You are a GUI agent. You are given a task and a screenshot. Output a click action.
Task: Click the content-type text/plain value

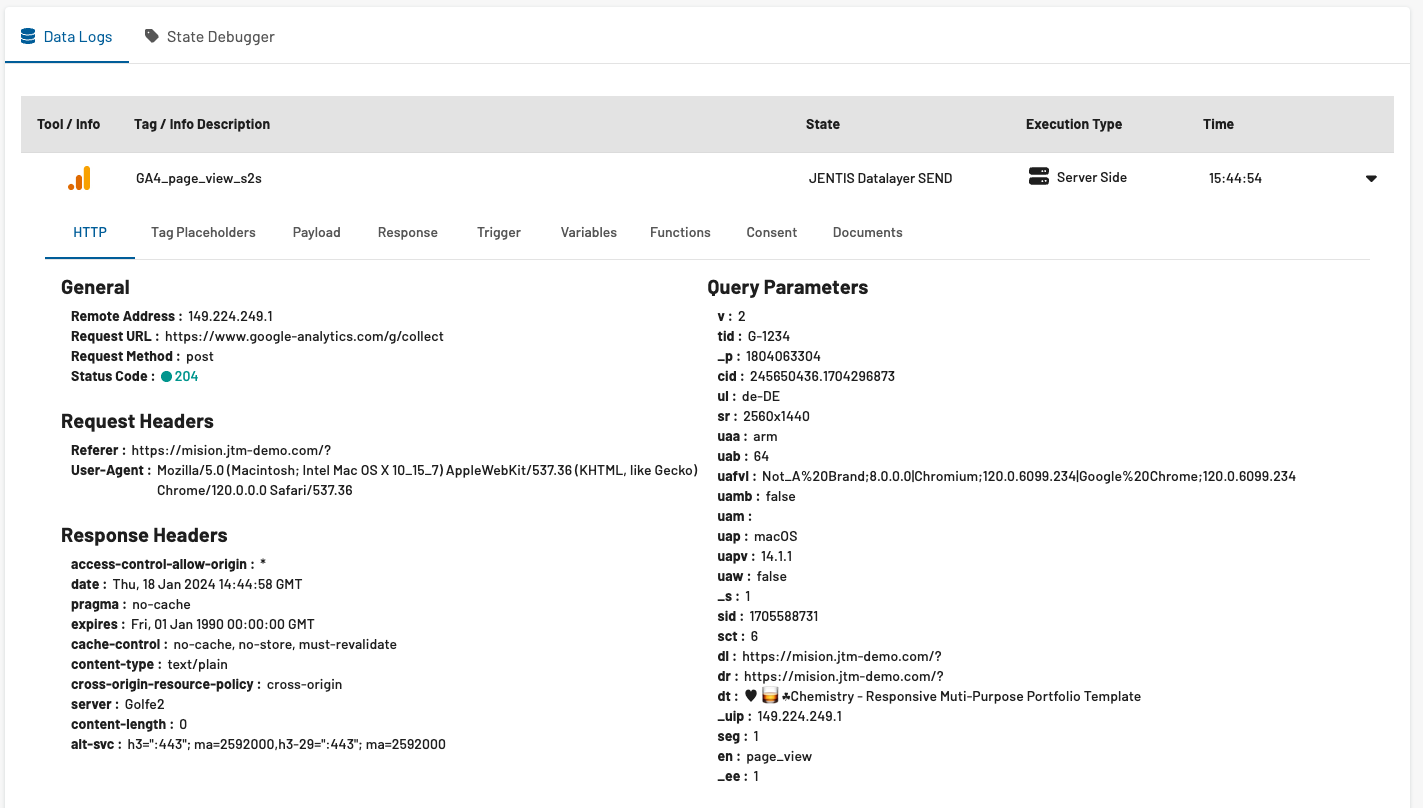coord(197,664)
